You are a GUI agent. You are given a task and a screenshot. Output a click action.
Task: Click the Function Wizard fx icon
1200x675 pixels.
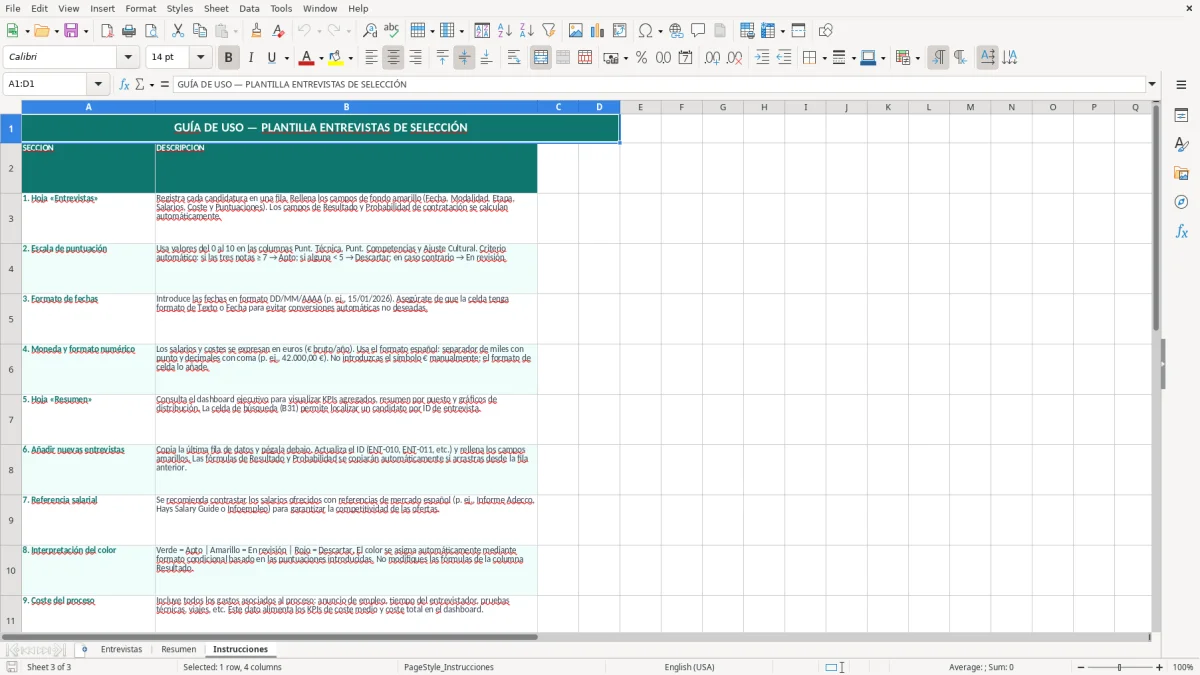point(125,84)
